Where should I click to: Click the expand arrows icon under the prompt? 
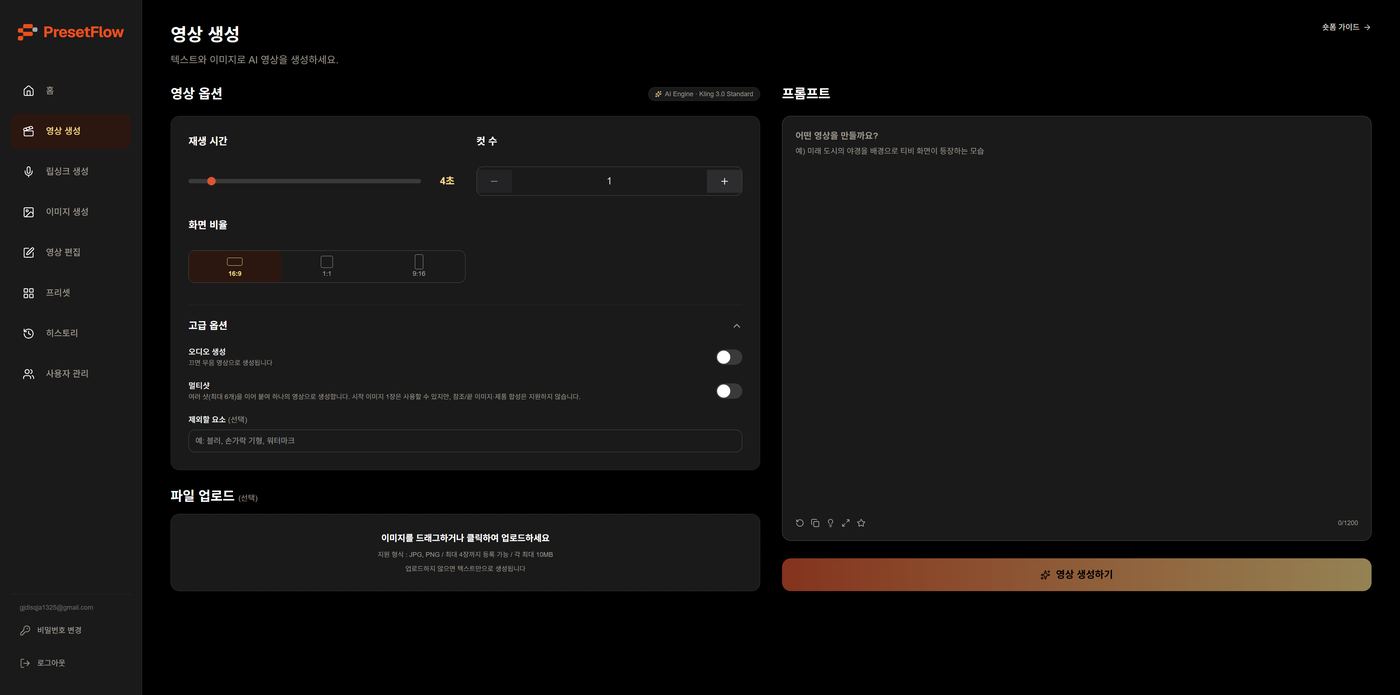click(x=846, y=523)
